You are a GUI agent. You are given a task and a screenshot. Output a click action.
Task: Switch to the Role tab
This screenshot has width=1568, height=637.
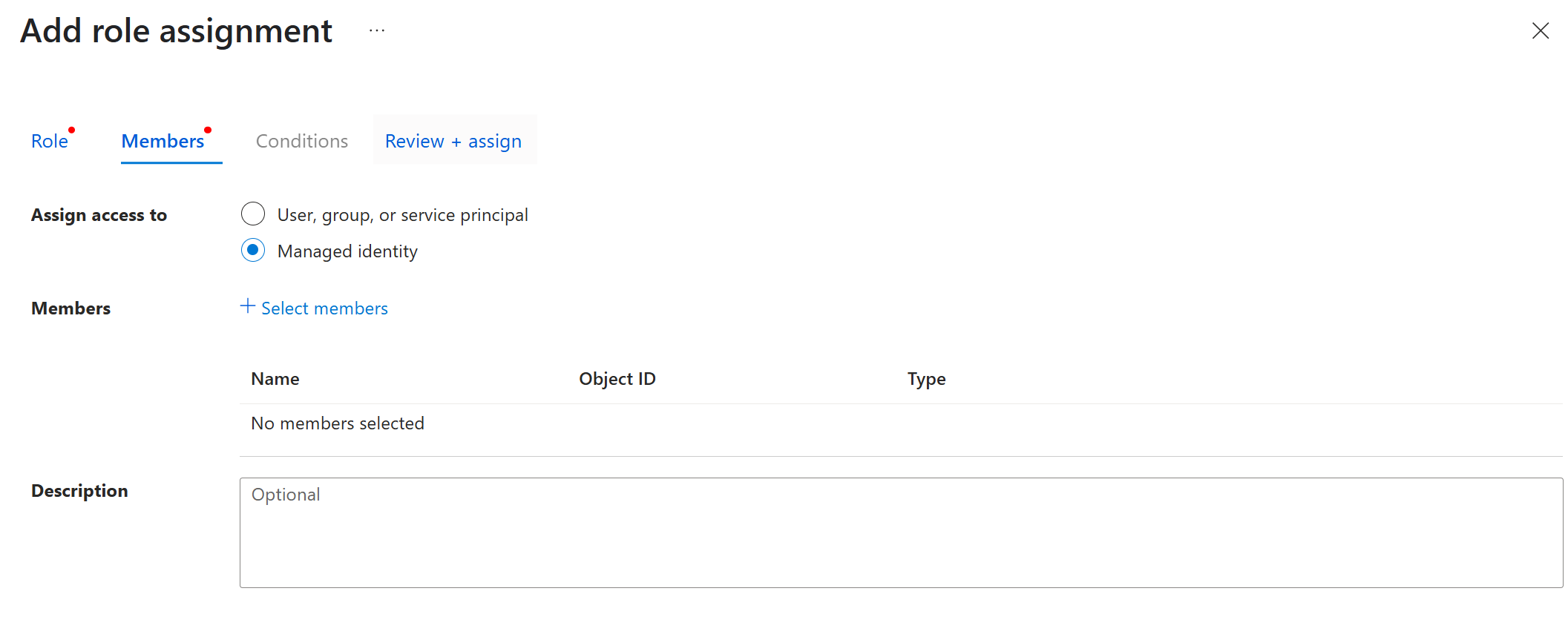tap(49, 140)
